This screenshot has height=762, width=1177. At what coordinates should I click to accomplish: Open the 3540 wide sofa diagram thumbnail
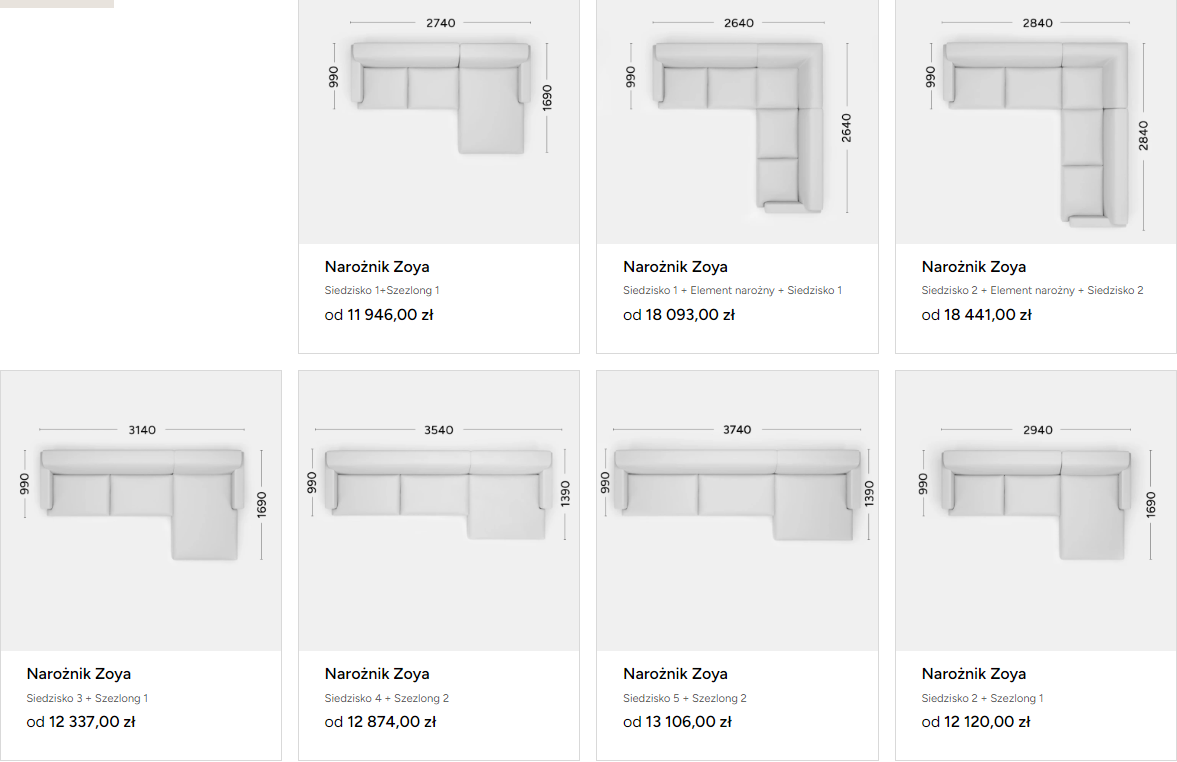point(439,511)
